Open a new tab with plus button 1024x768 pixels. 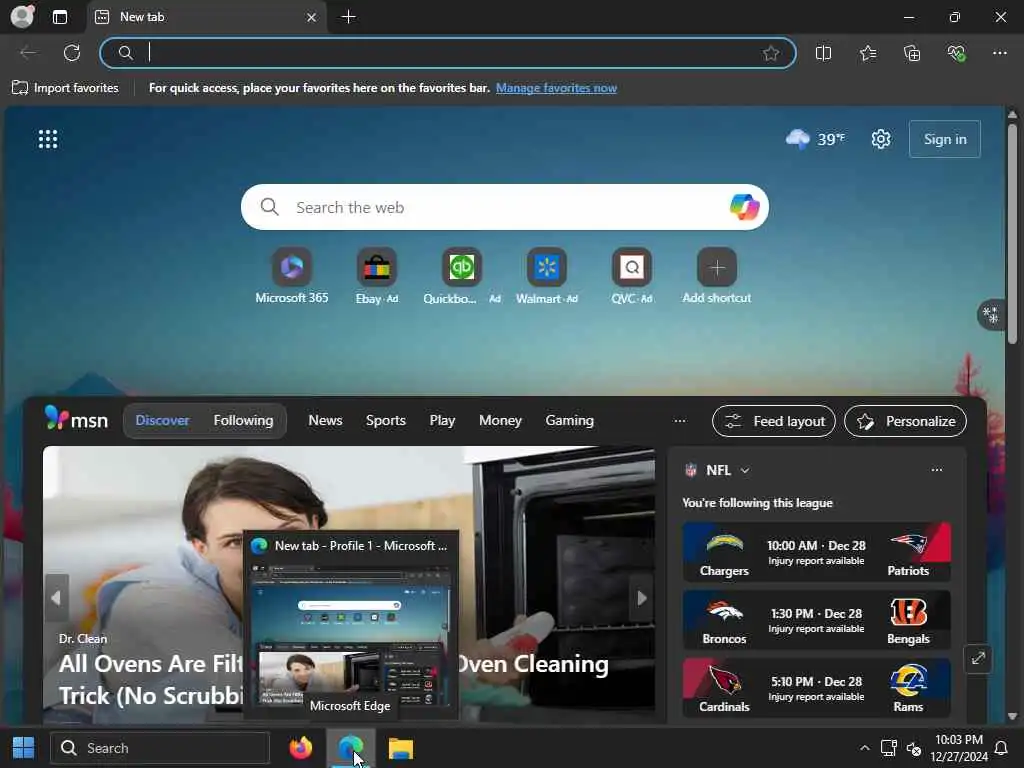(x=348, y=17)
